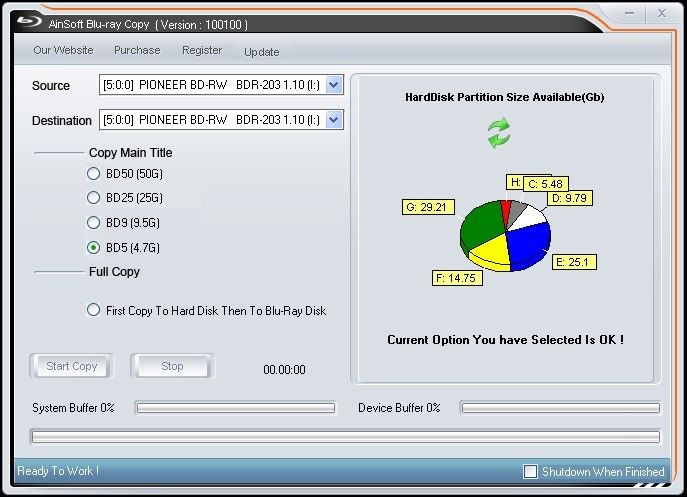Open the Destination drive dropdown arrow

click(x=334, y=120)
